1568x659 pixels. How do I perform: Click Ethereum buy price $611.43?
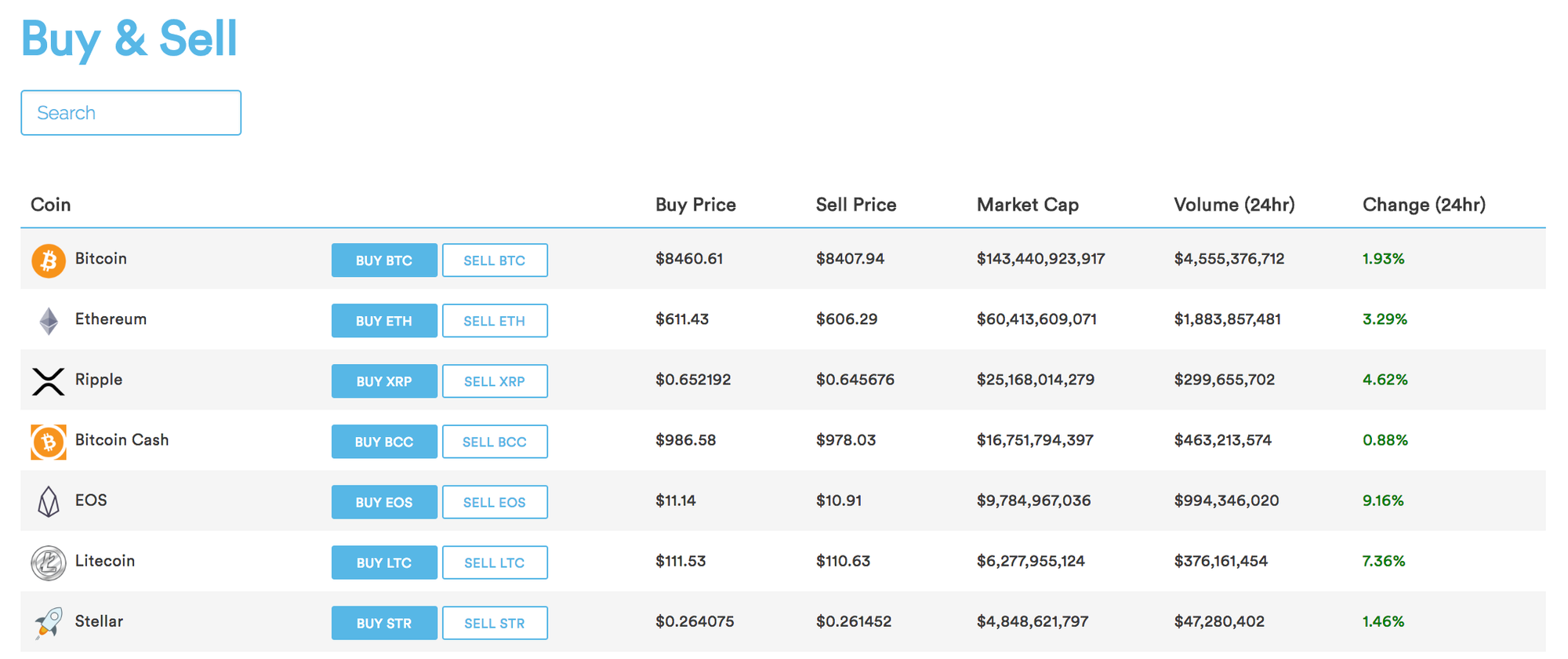click(682, 319)
